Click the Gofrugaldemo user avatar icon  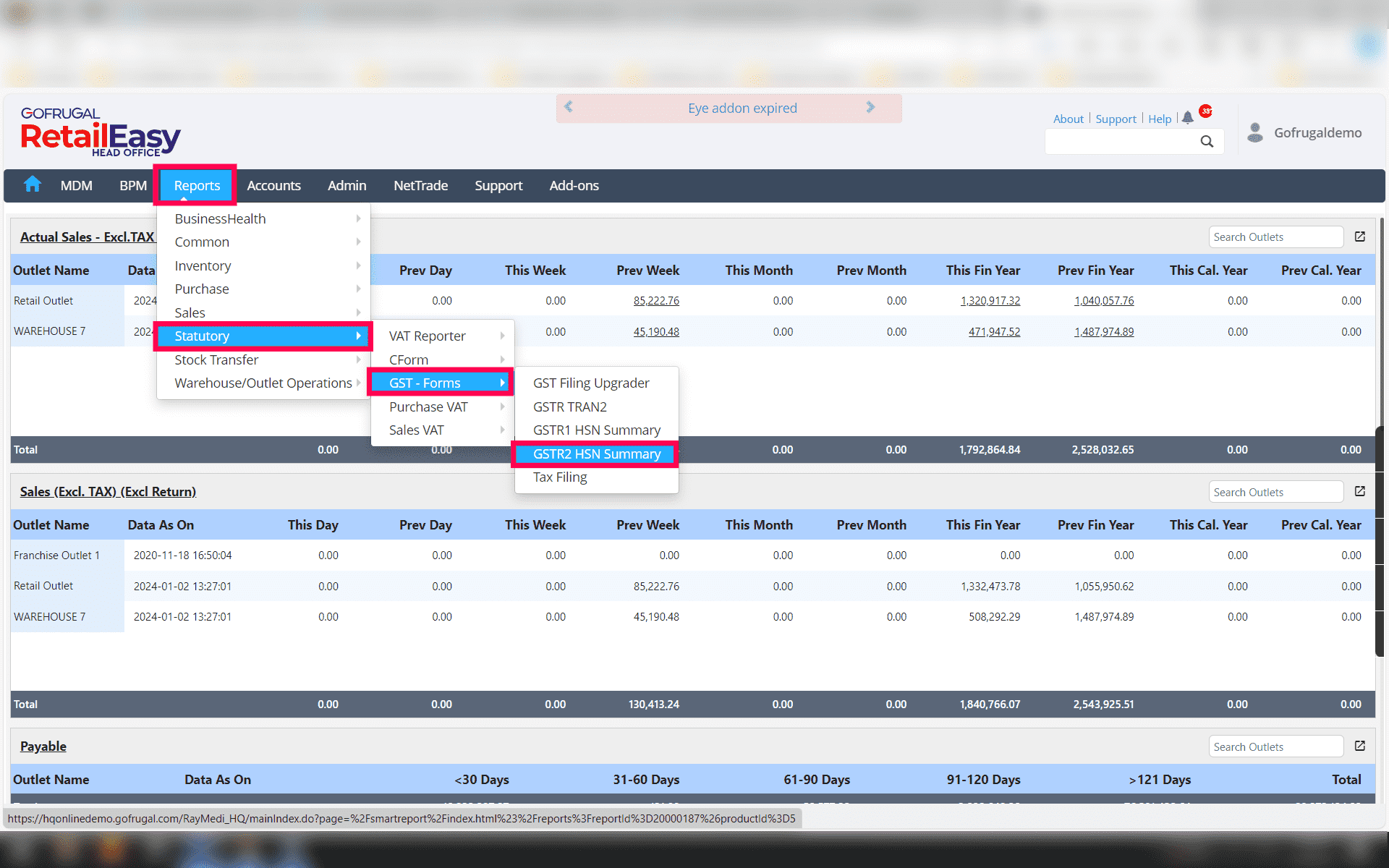(x=1255, y=132)
